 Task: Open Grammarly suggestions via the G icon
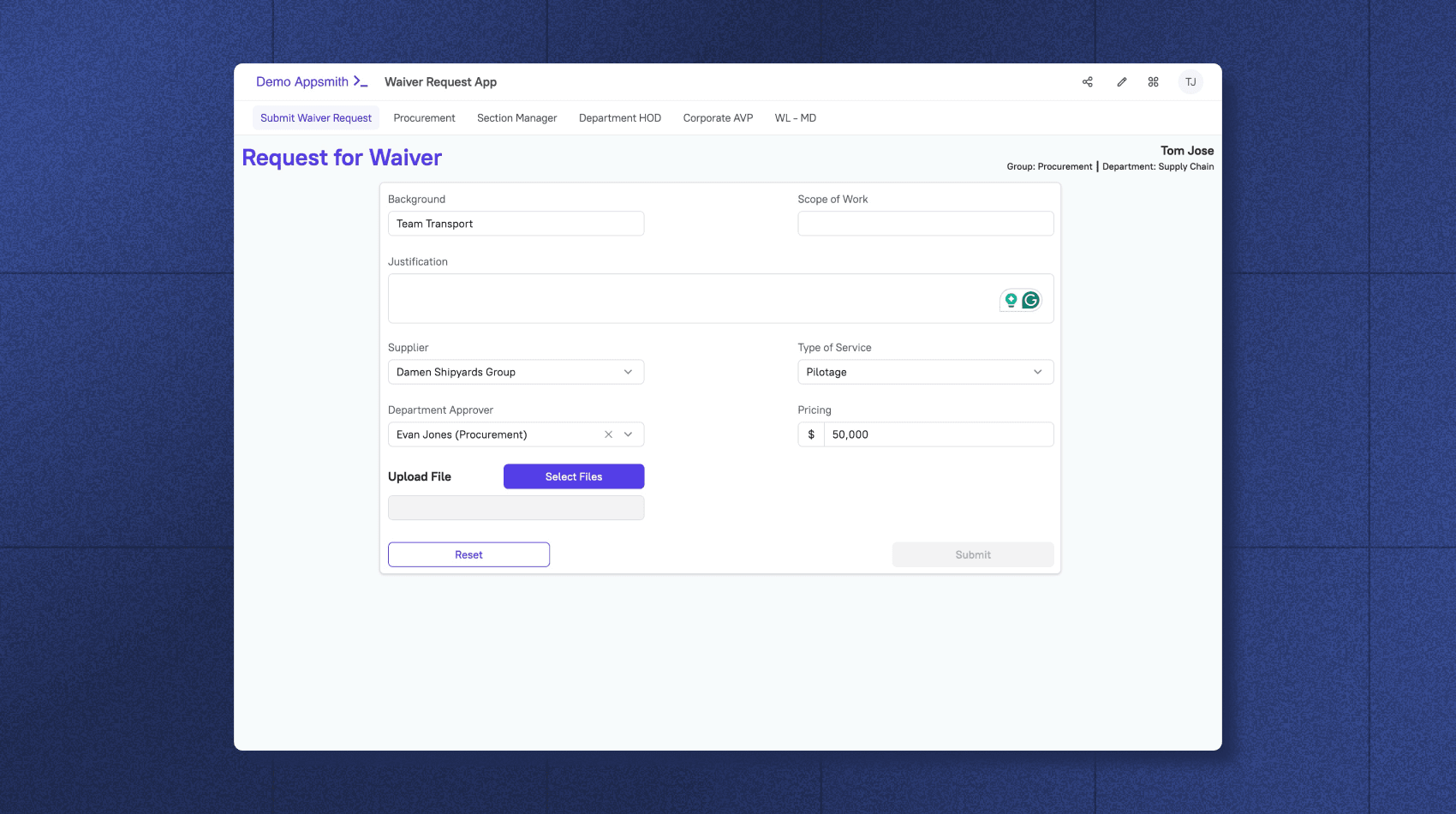coord(1031,300)
